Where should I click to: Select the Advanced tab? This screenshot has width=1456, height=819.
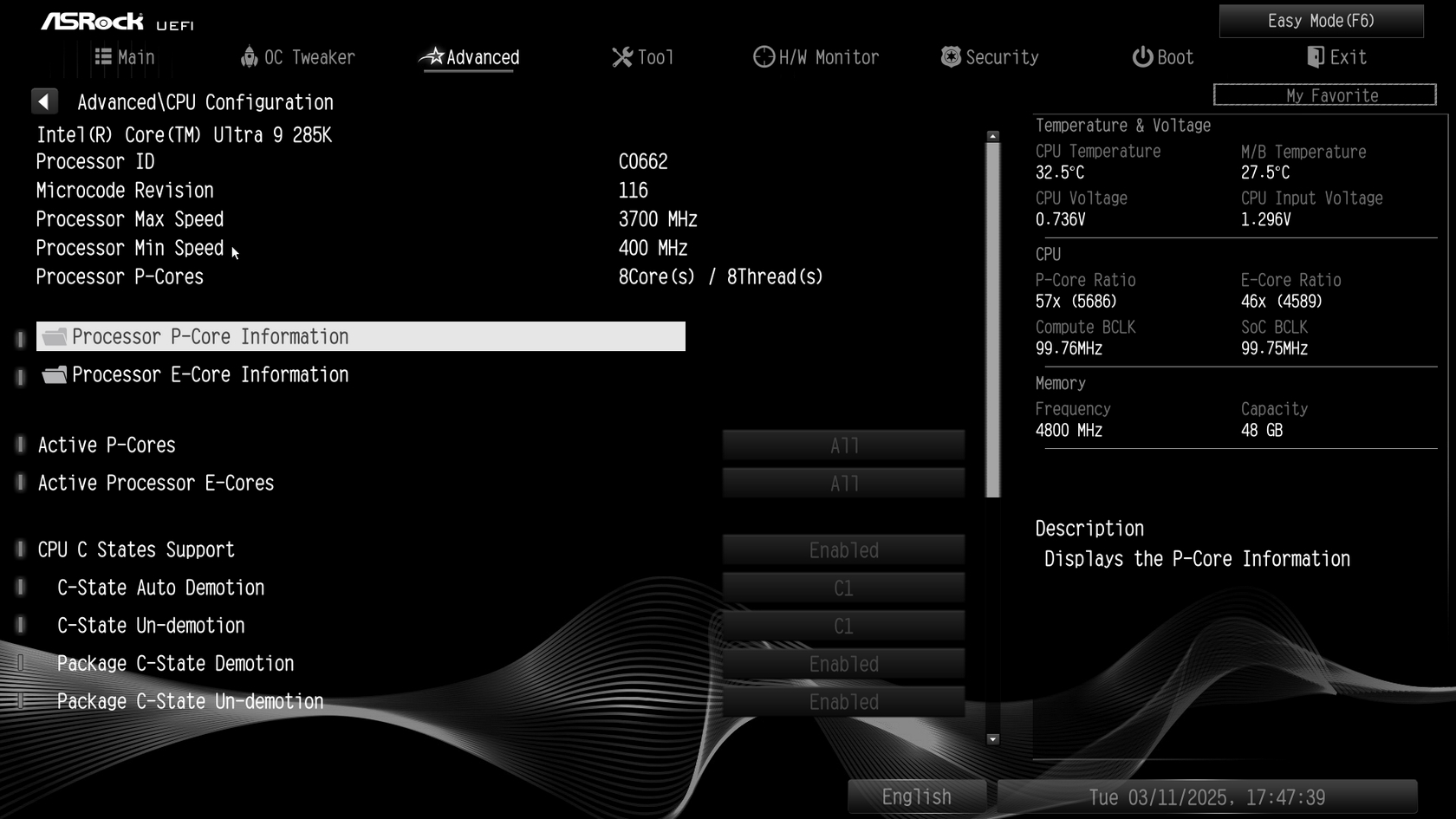tap(470, 57)
